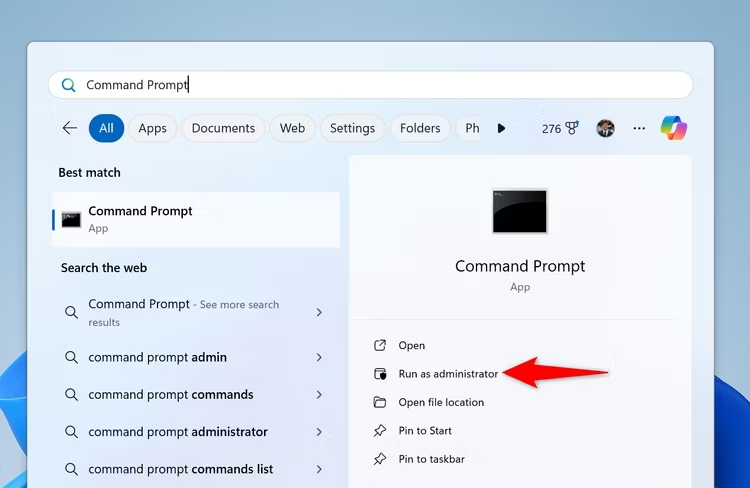This screenshot has height=488, width=750.
Task: Open web result 'Command Prompt - See more search results'
Action: click(x=196, y=312)
